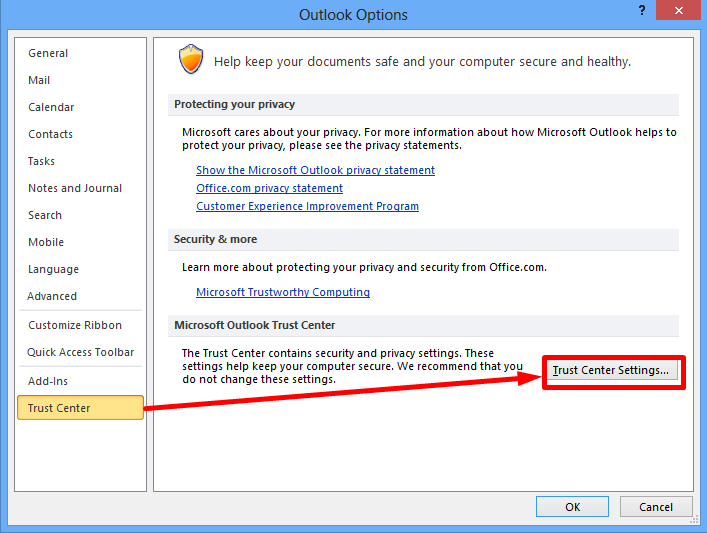The image size is (707, 533).
Task: Open Customer Experience Improvement Program link
Action: point(307,207)
